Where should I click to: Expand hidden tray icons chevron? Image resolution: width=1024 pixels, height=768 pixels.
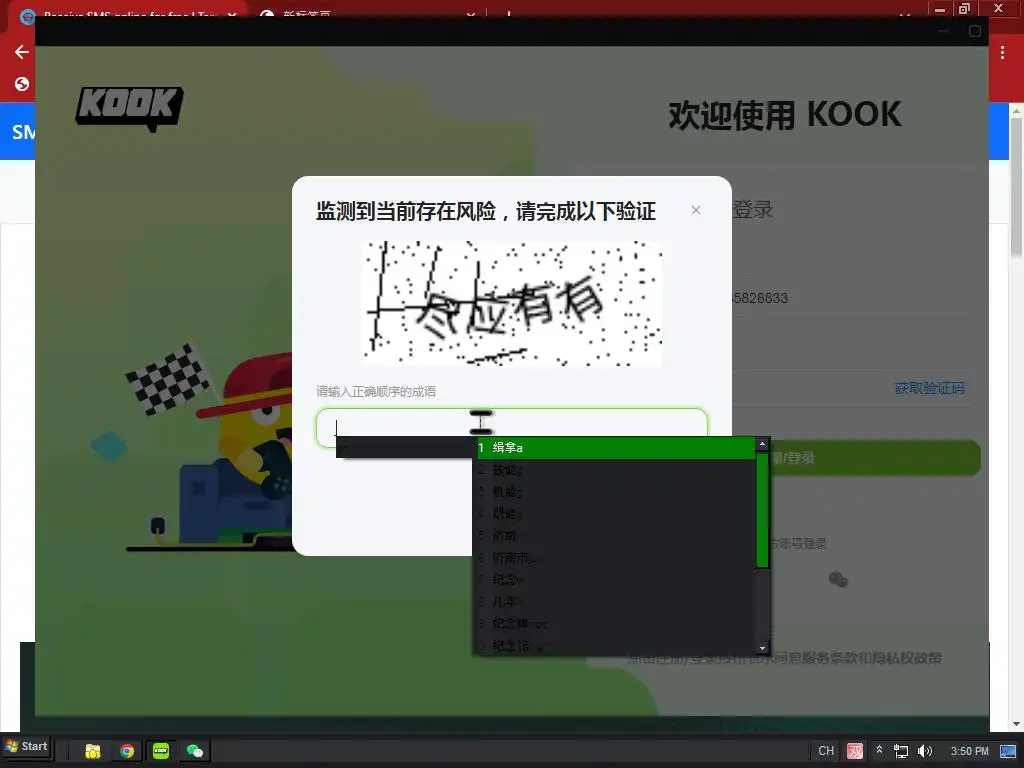880,750
